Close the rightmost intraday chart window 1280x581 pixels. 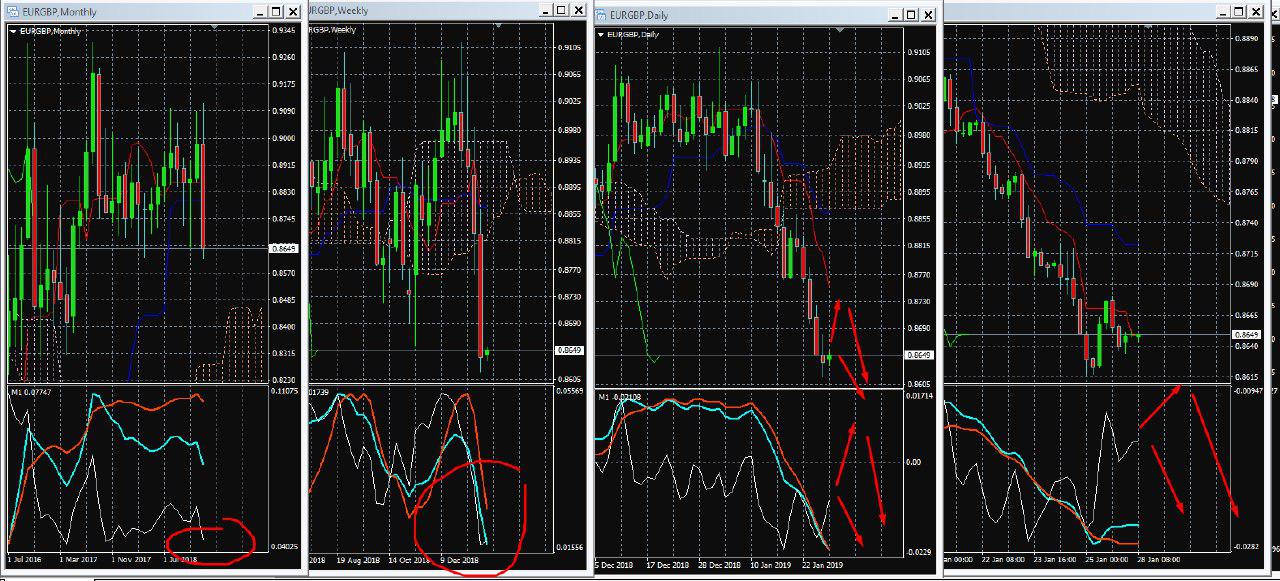click(x=1257, y=11)
